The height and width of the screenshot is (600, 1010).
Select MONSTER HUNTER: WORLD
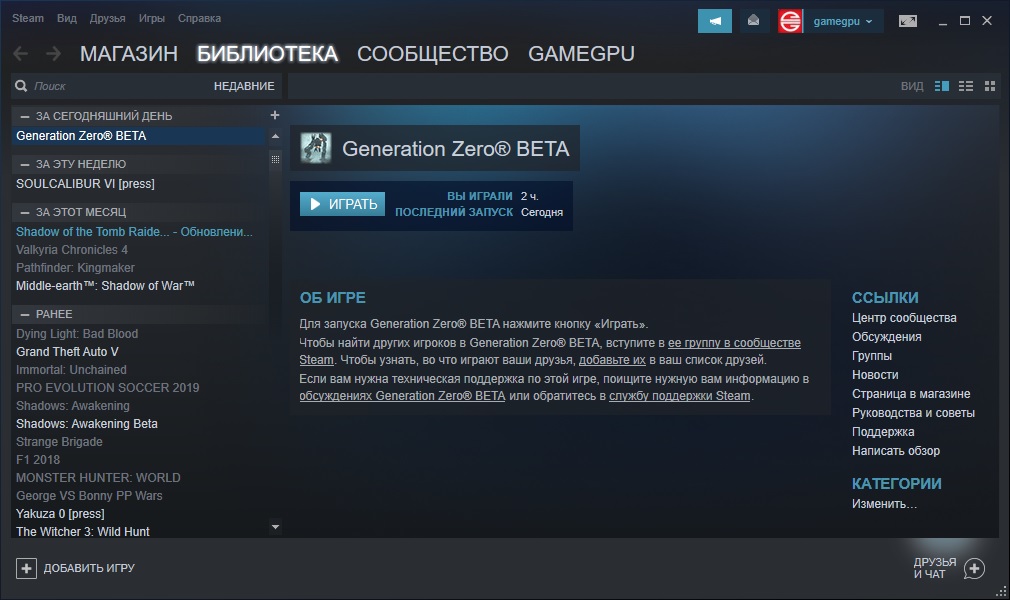[x=138, y=478]
